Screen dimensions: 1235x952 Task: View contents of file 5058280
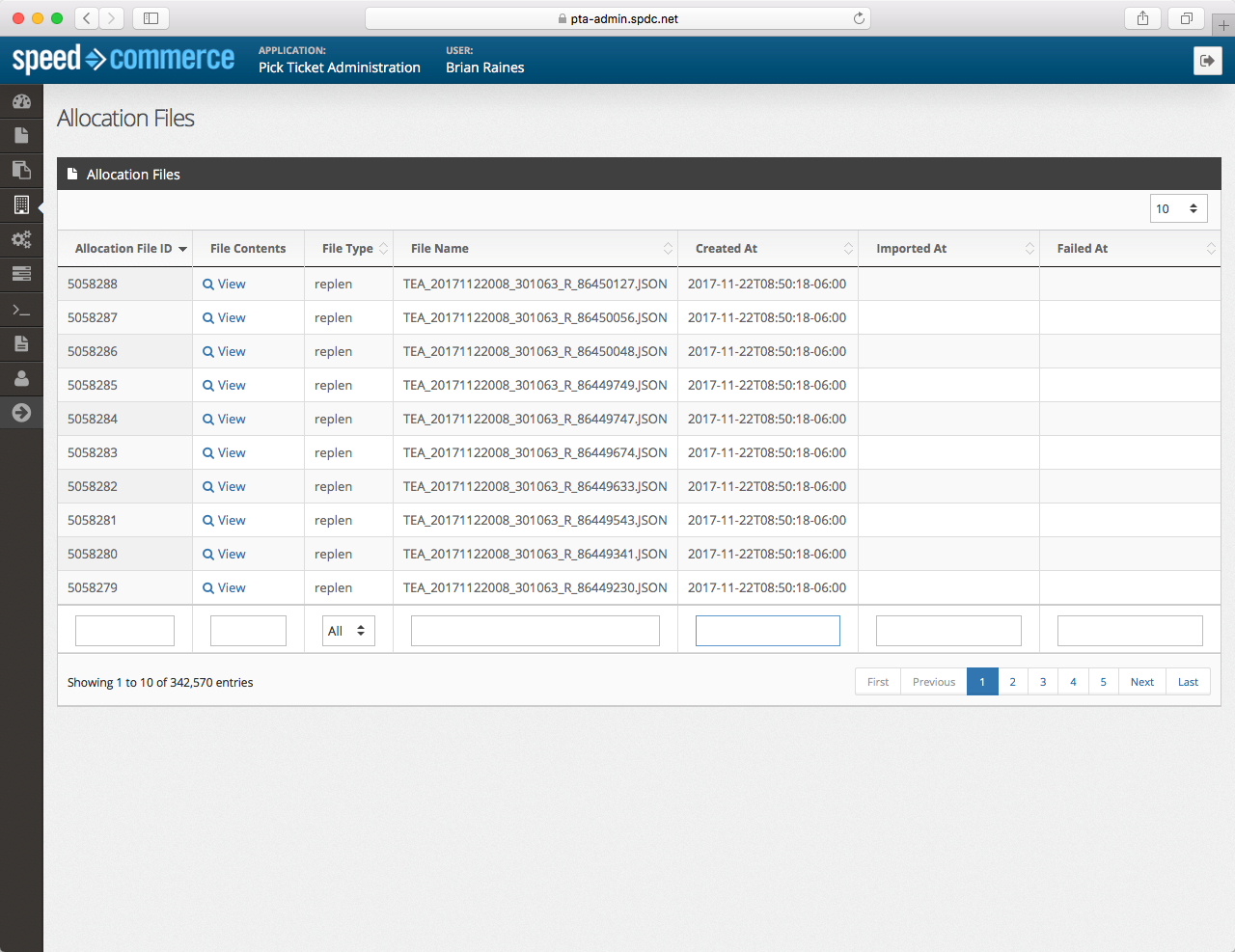[x=224, y=554]
